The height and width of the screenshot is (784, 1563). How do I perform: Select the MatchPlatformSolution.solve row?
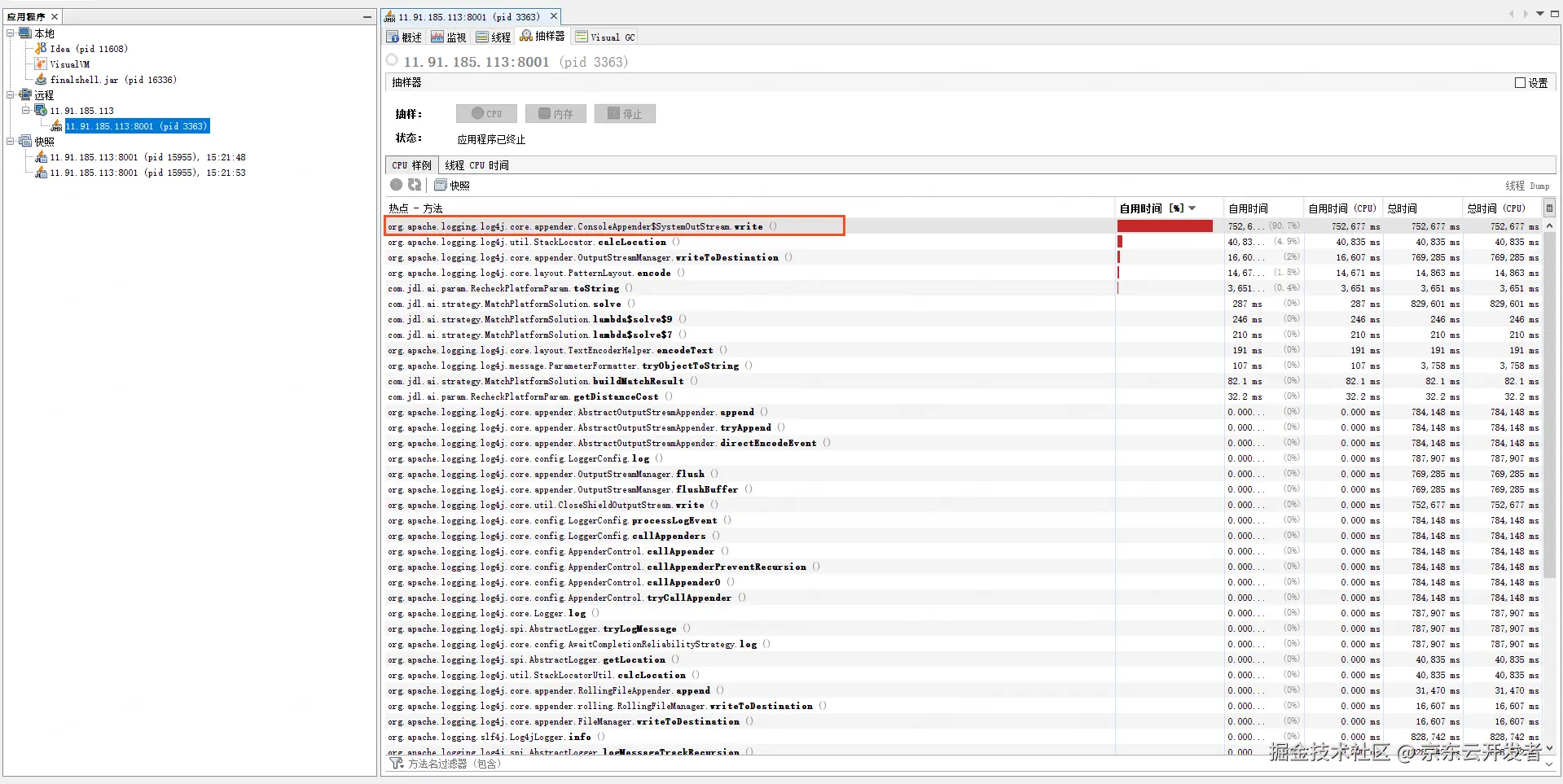click(x=964, y=304)
